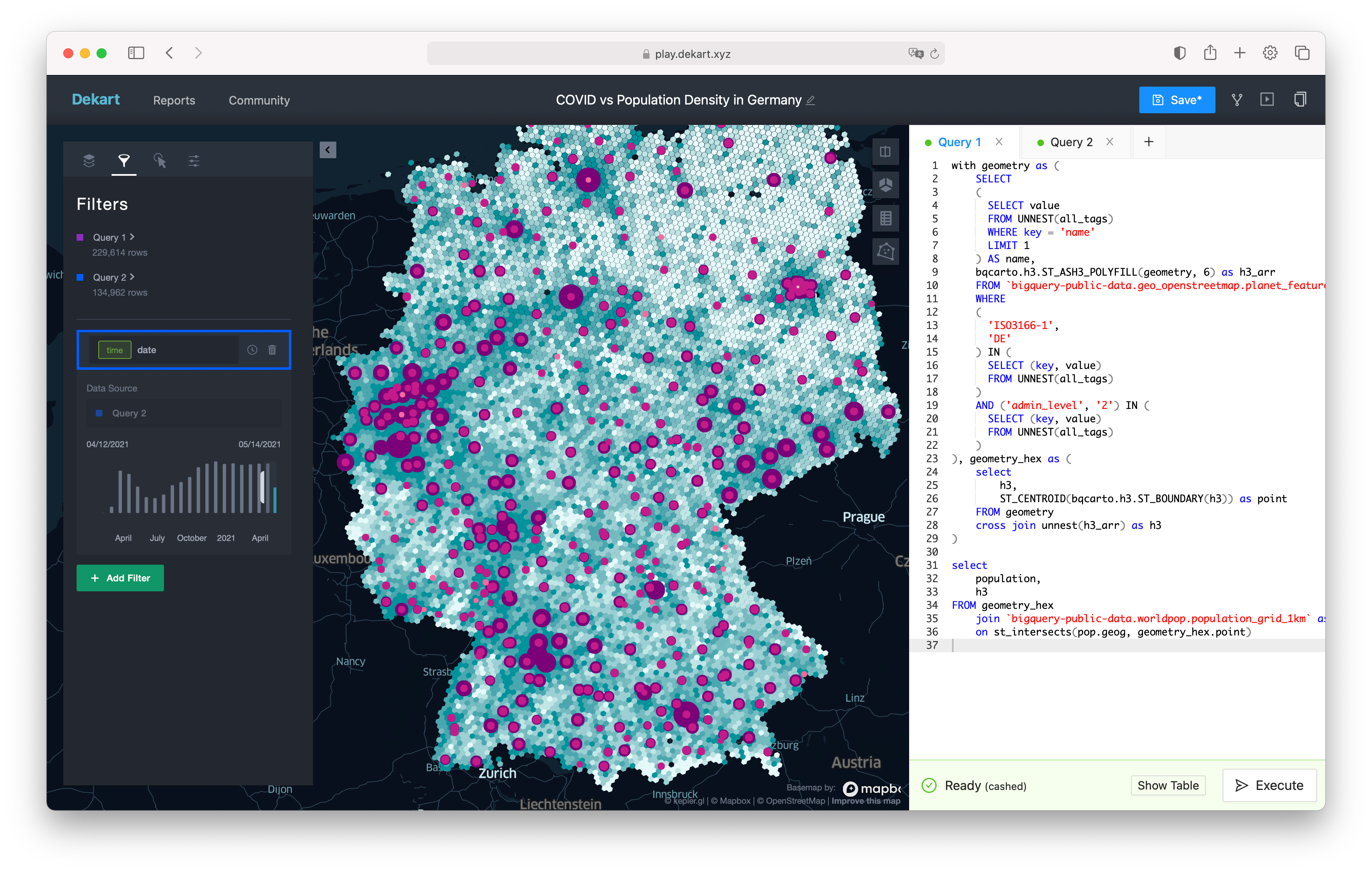Image resolution: width=1372 pixels, height=872 pixels.
Task: Open the Layers panel icon
Action: pyautogui.click(x=89, y=161)
